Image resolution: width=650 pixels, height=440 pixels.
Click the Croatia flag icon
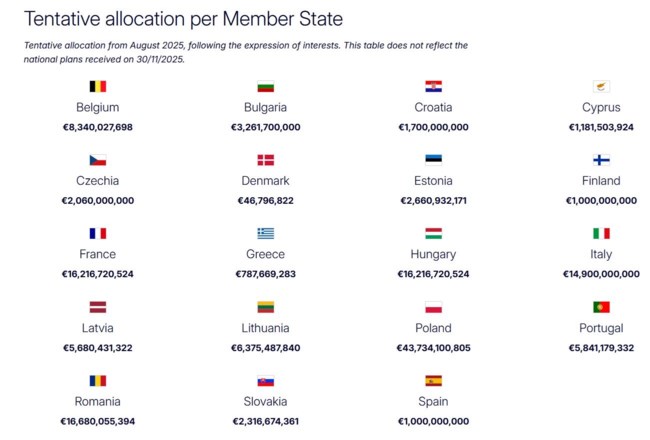tap(433, 87)
